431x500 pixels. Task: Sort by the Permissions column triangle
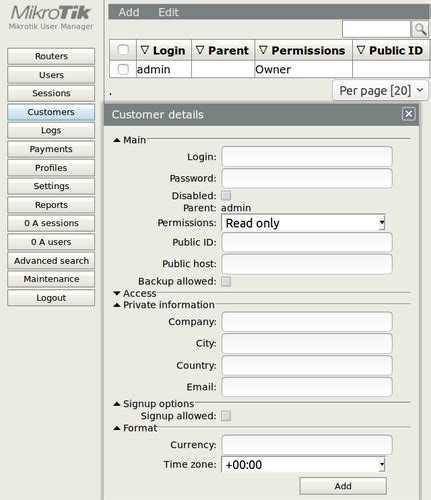pos(263,50)
